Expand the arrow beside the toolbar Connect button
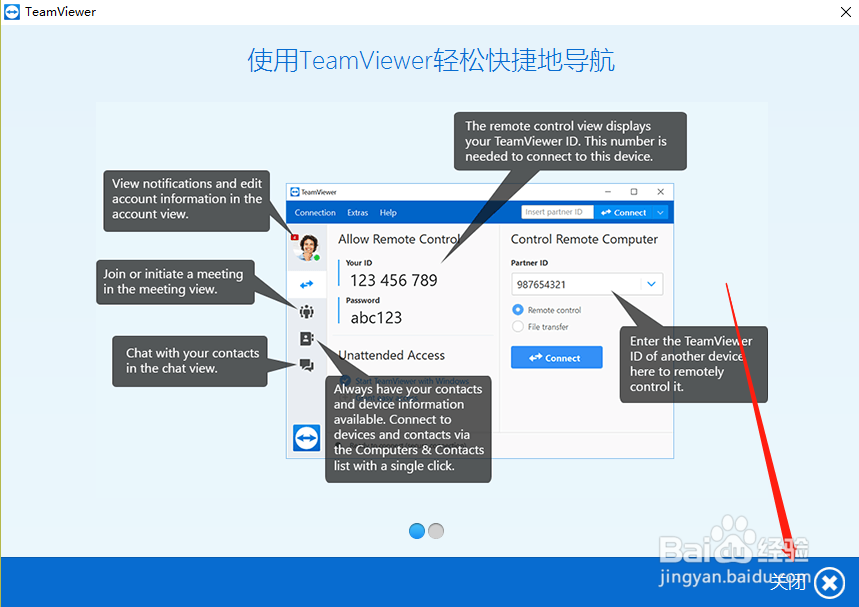 [661, 213]
